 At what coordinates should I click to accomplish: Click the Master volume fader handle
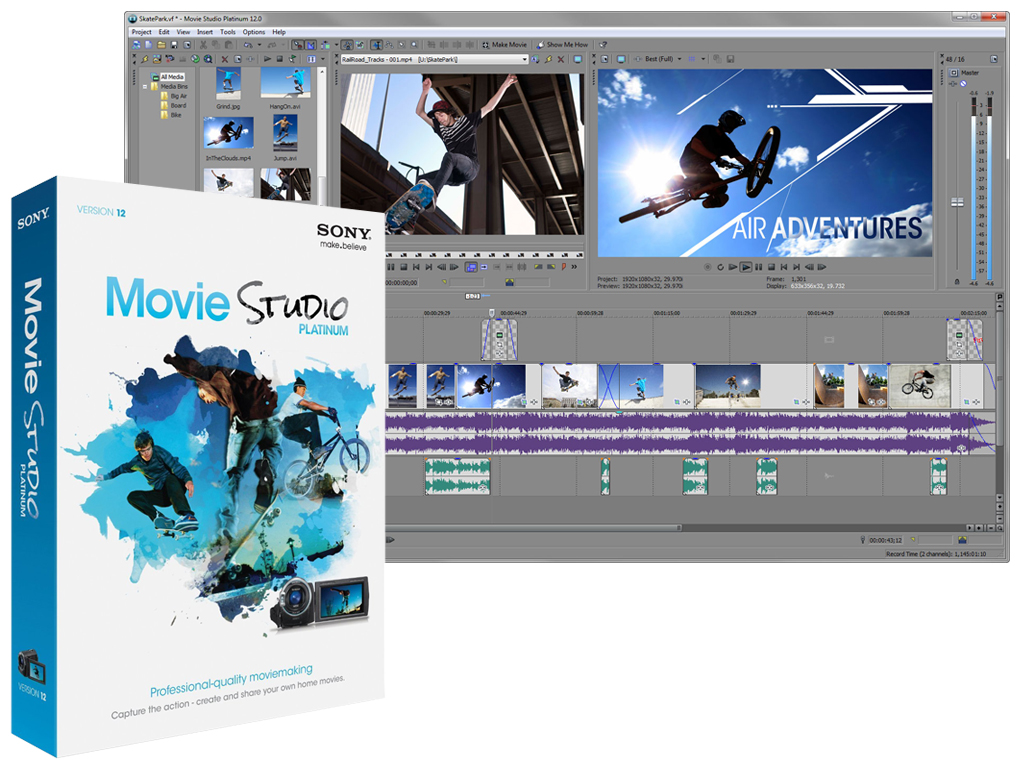point(955,202)
